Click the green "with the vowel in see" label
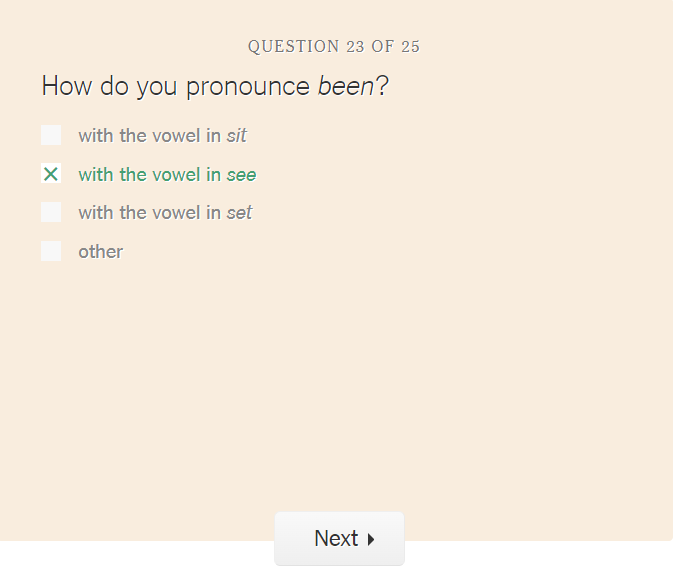This screenshot has width=675, height=580. coord(167,174)
